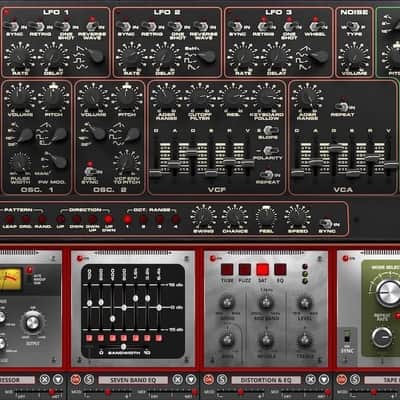Toggle the Distortion unit power button
This screenshot has width=400, height=400.
click(x=213, y=258)
